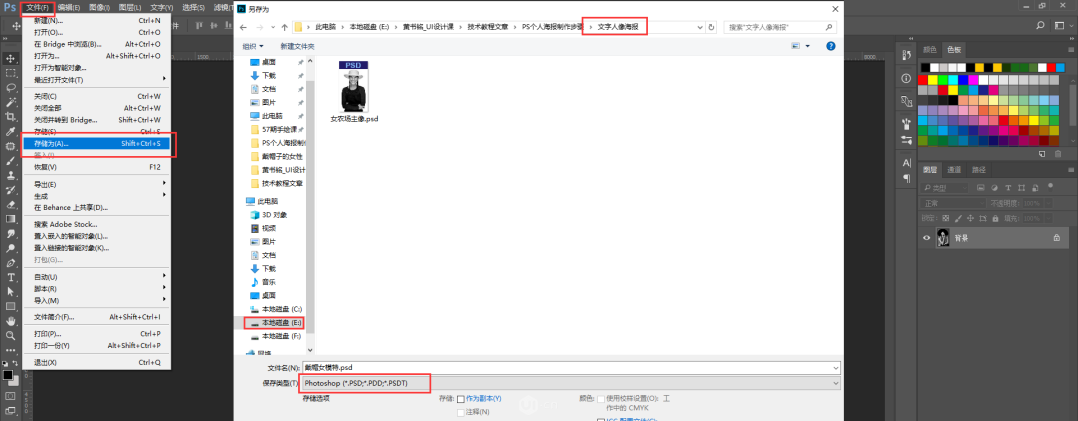Enable the 作为副本 checkbox
The image size is (1078, 421).
click(x=461, y=400)
